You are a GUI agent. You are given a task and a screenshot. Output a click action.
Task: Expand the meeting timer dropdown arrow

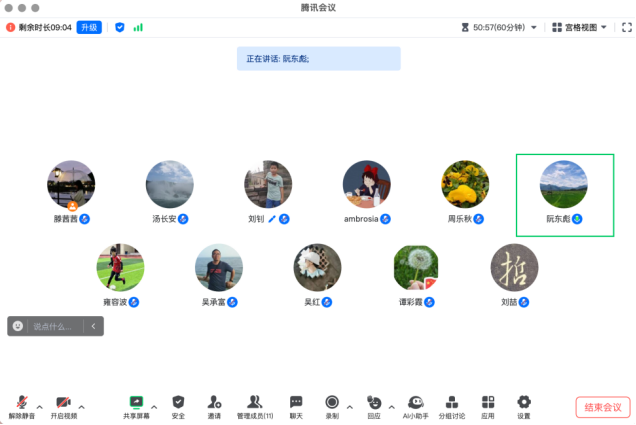coord(534,28)
